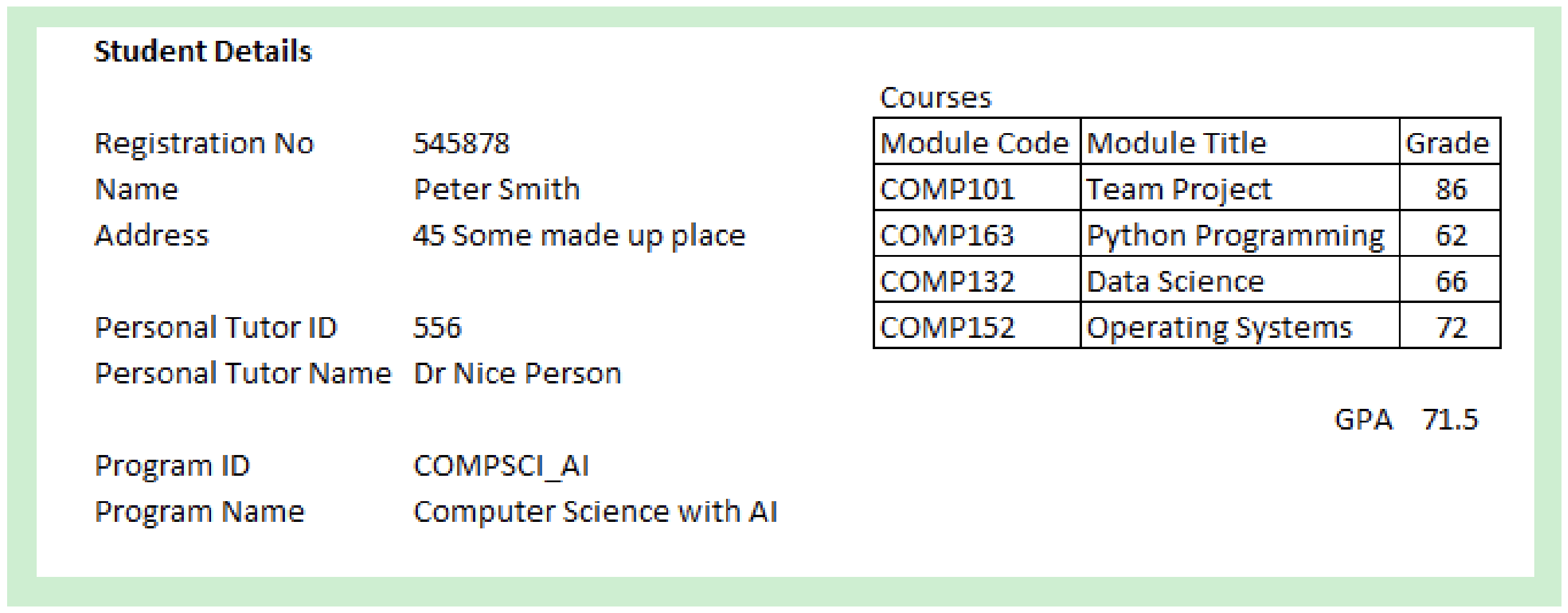
Task: Click Personal Tutor ID value 556
Action: (x=437, y=328)
